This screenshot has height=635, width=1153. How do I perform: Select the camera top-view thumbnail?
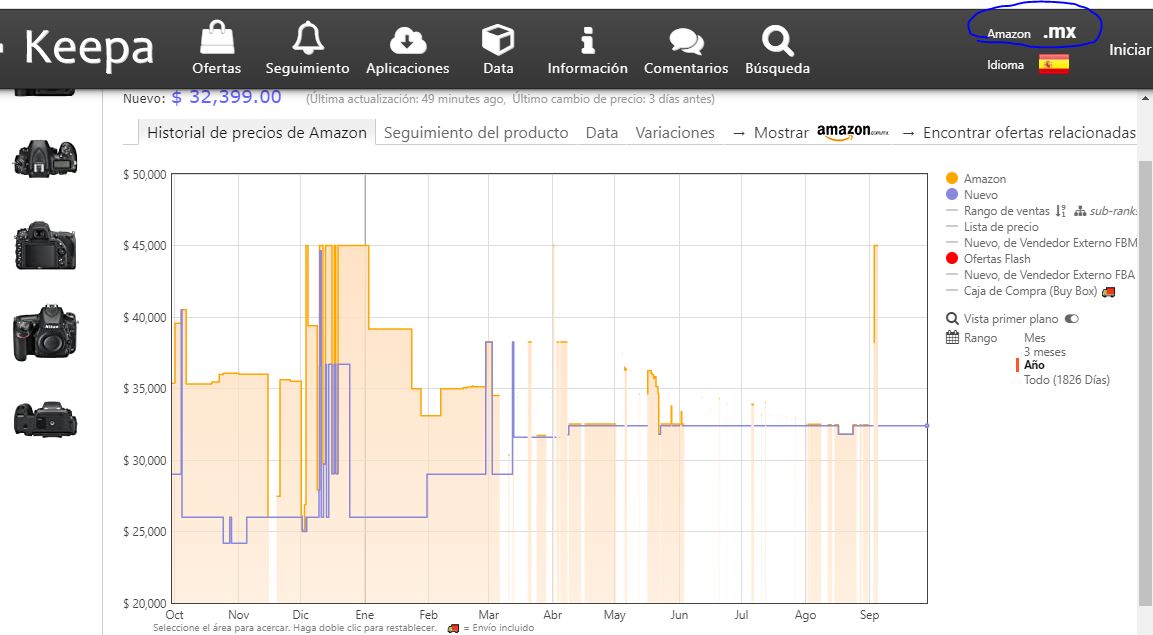46,159
